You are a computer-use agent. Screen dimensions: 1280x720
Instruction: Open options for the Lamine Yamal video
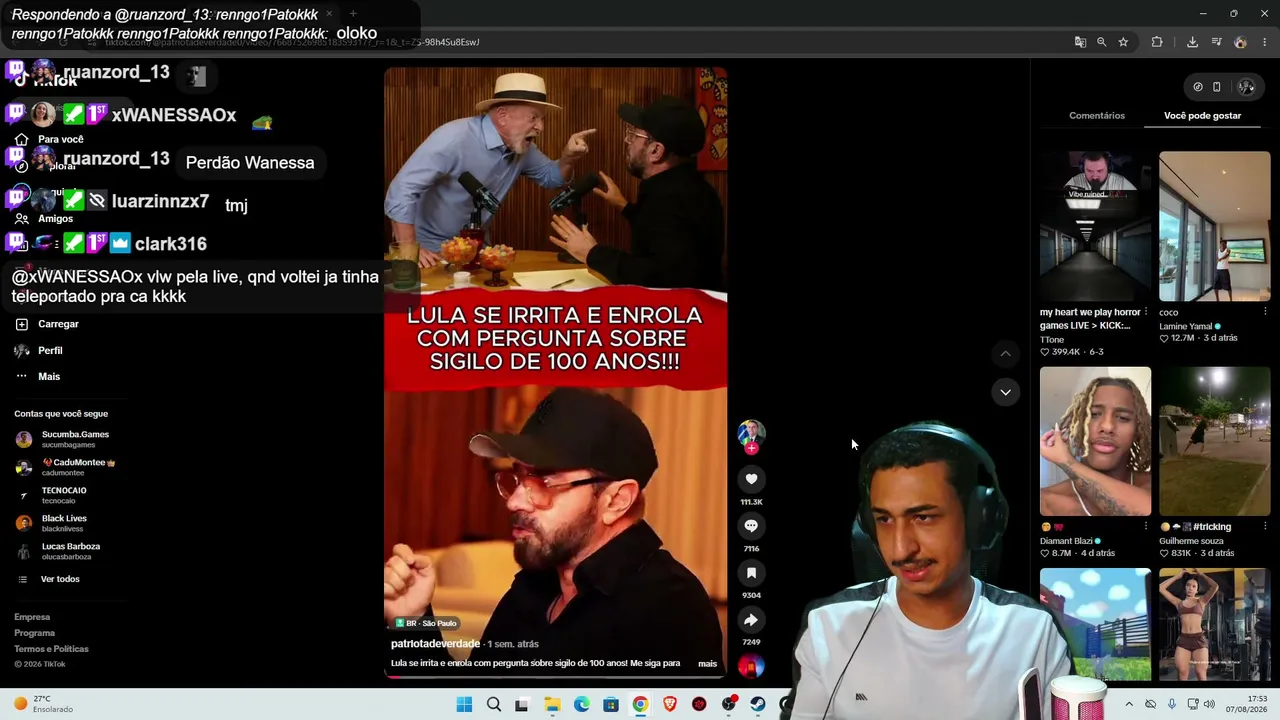pos(1265,312)
